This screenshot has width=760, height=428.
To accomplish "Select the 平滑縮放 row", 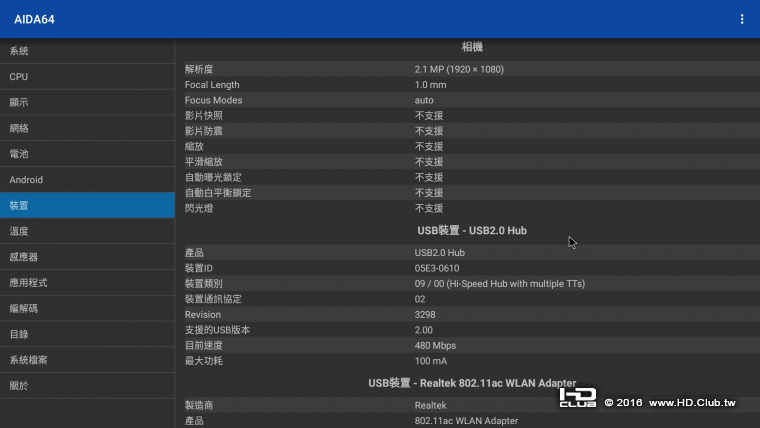I will click(472, 162).
